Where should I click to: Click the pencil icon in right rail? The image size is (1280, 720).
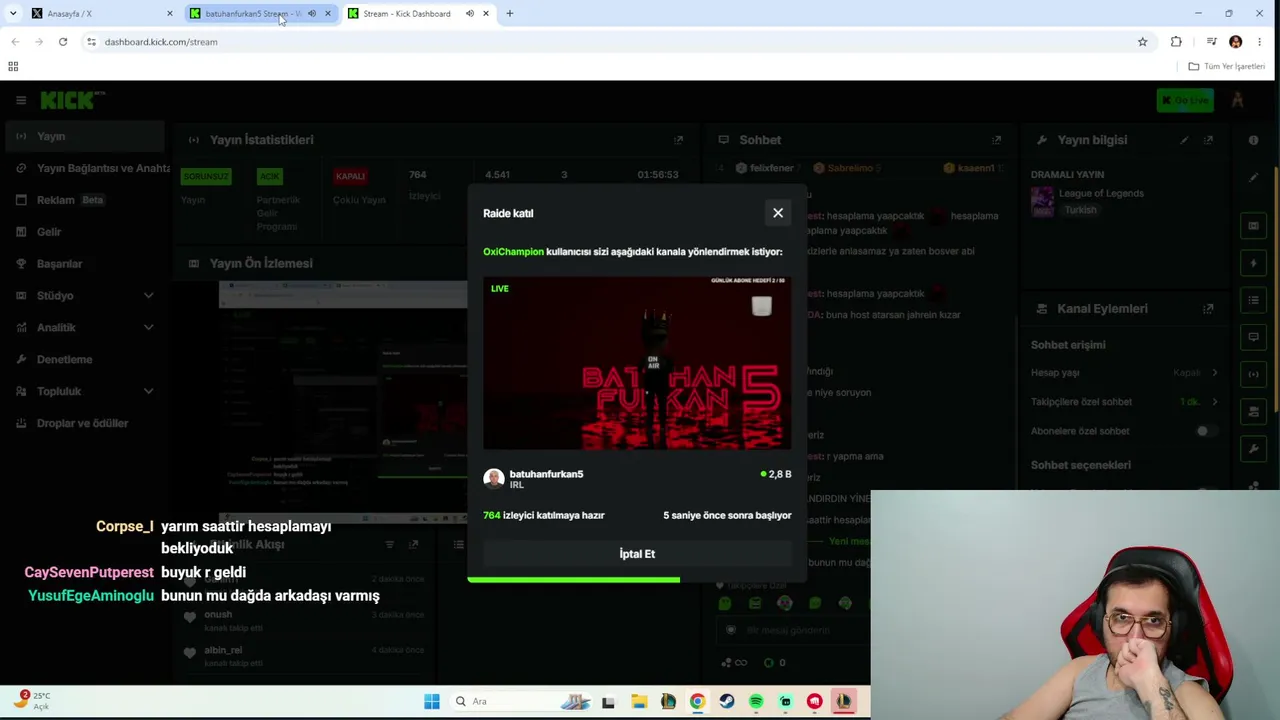point(1253,177)
